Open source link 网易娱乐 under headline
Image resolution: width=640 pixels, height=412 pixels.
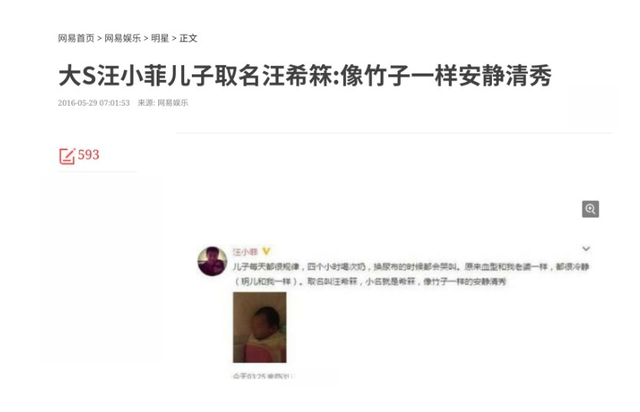pos(173,103)
